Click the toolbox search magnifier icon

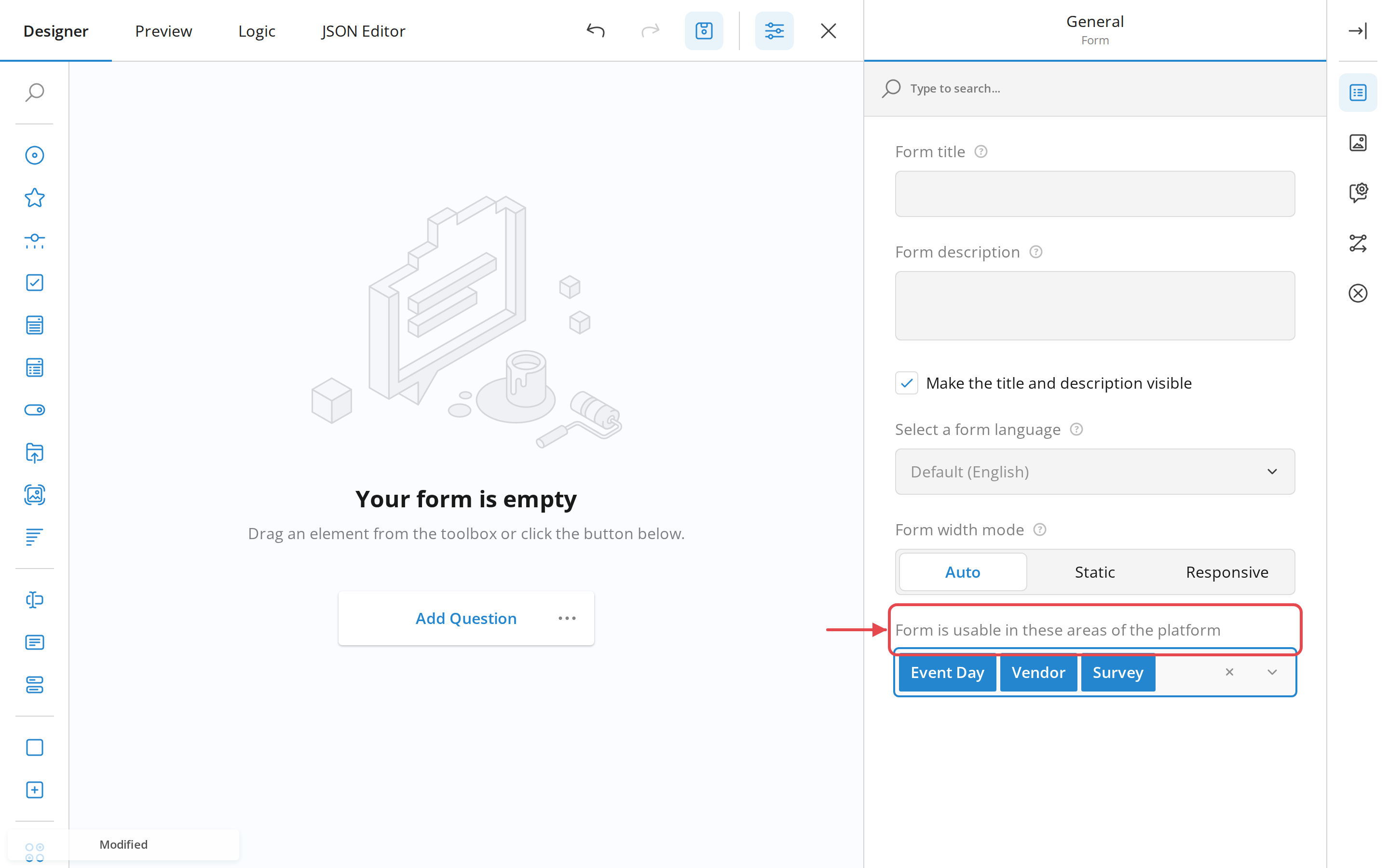pos(34,93)
